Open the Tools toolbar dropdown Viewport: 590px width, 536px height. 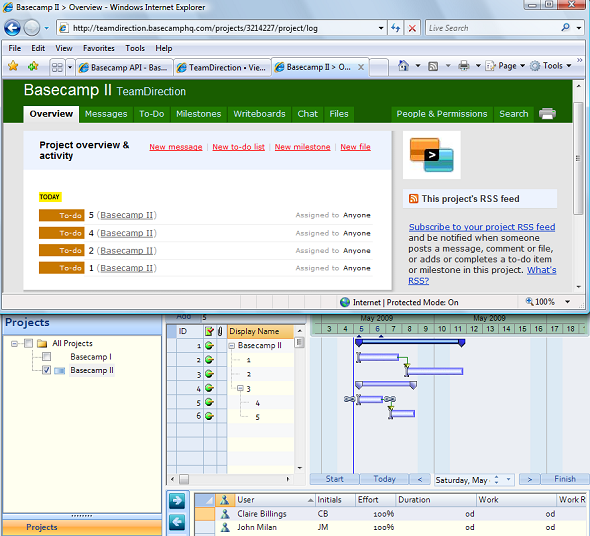tap(569, 66)
